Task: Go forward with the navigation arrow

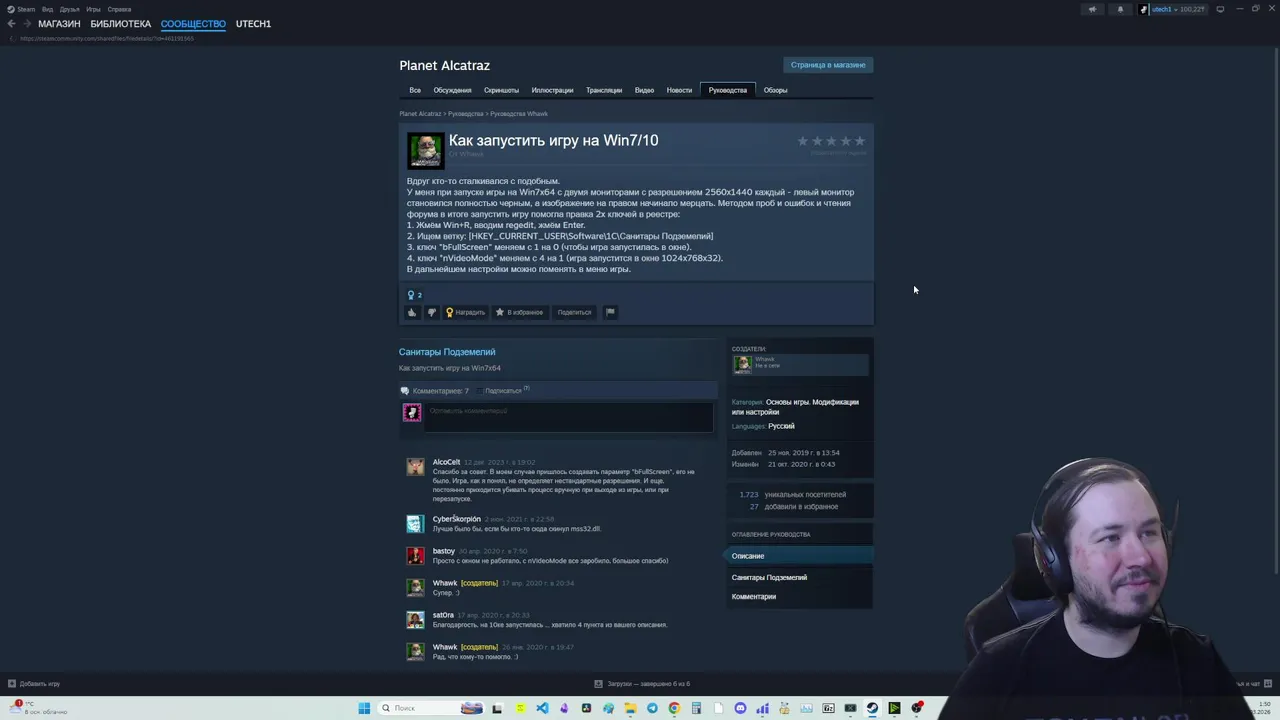Action: tap(26, 24)
